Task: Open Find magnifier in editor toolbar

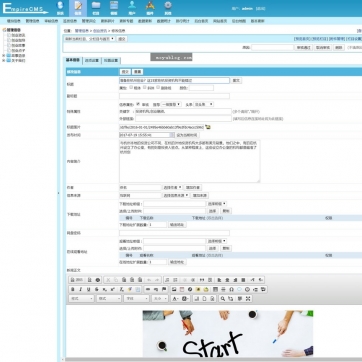Action: point(223,299)
